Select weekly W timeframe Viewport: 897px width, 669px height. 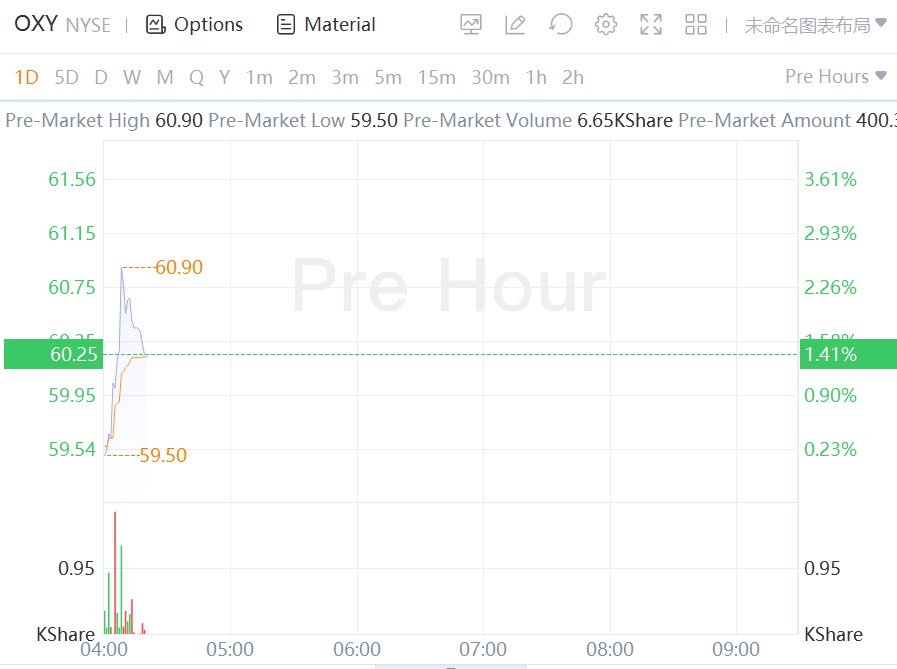(x=132, y=77)
